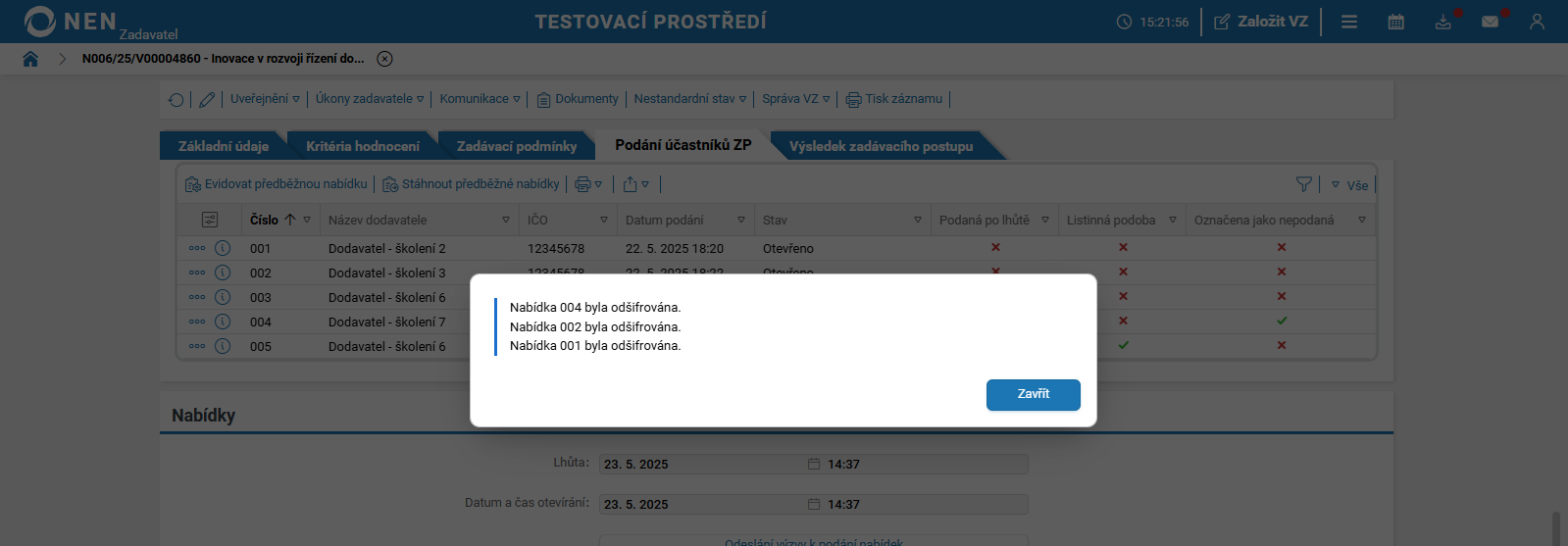The width and height of the screenshot is (1568, 546).
Task: Switch to Základní údaje tab
Action: click(x=224, y=146)
